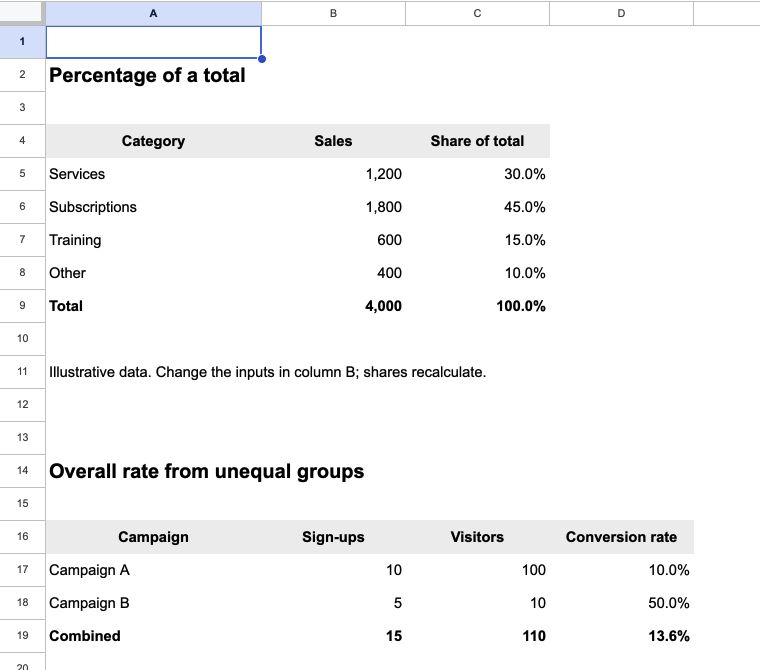Select row 4 header

[22, 141]
